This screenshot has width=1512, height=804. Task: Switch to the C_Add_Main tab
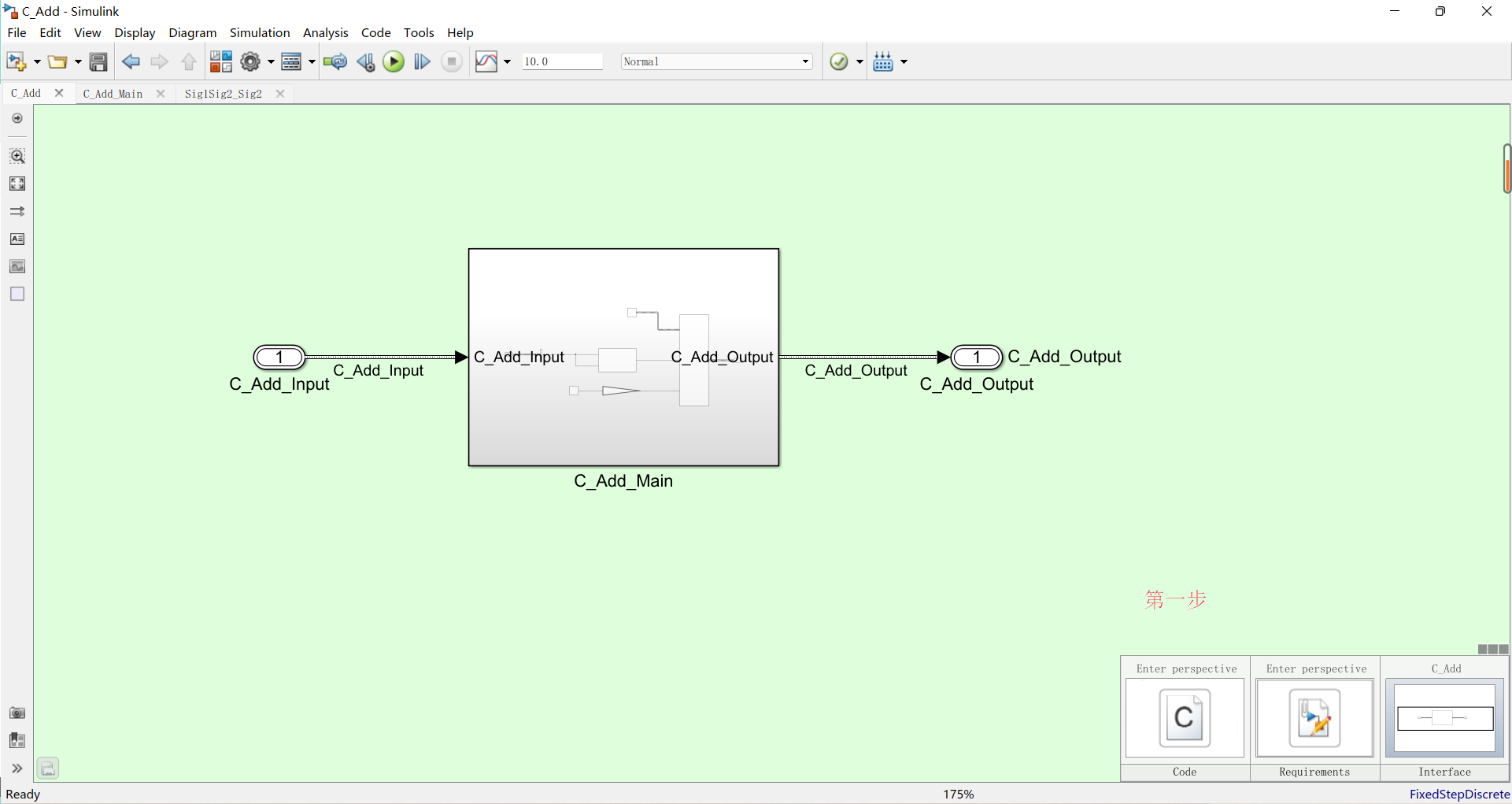[113, 94]
